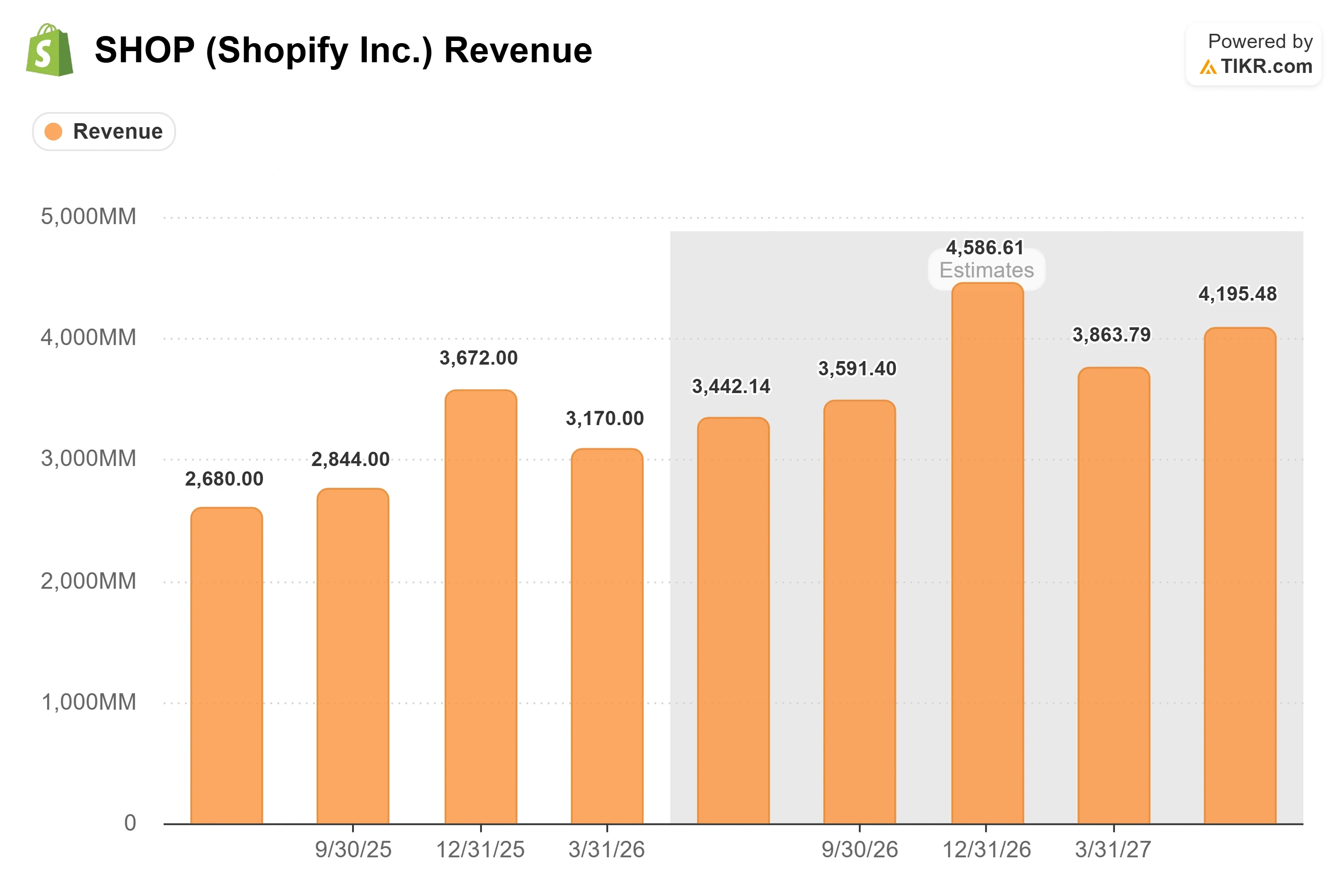Screen dimensions: 1344x896
Task: Select the 4,195.48 estimate bar
Action: (x=1240, y=575)
